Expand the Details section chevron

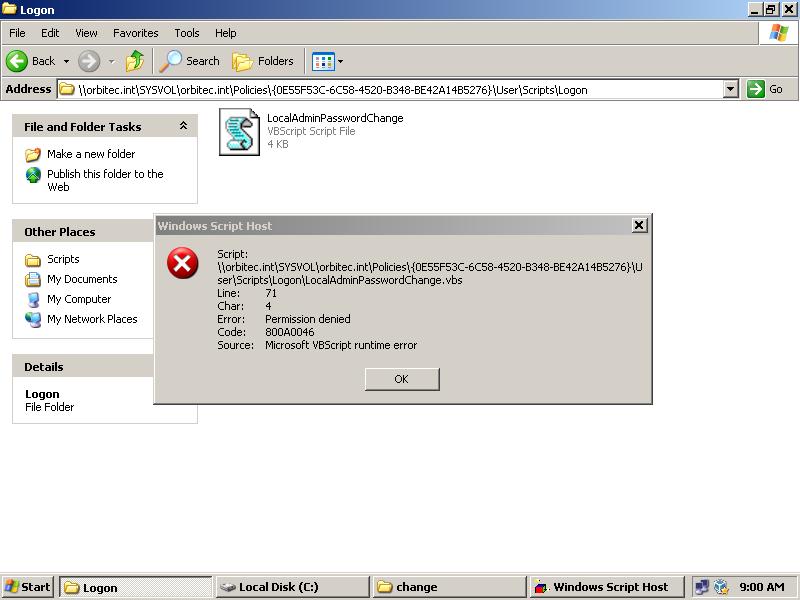(181, 366)
